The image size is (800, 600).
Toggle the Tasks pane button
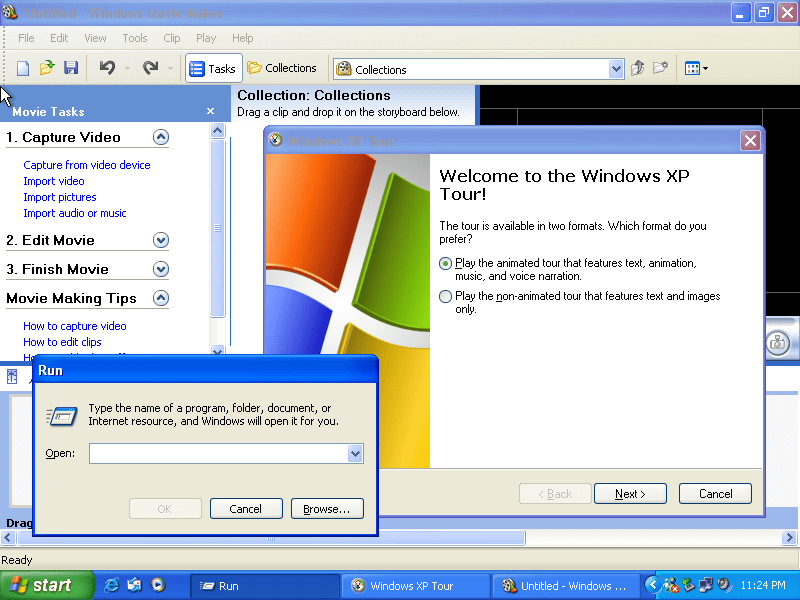pos(213,68)
